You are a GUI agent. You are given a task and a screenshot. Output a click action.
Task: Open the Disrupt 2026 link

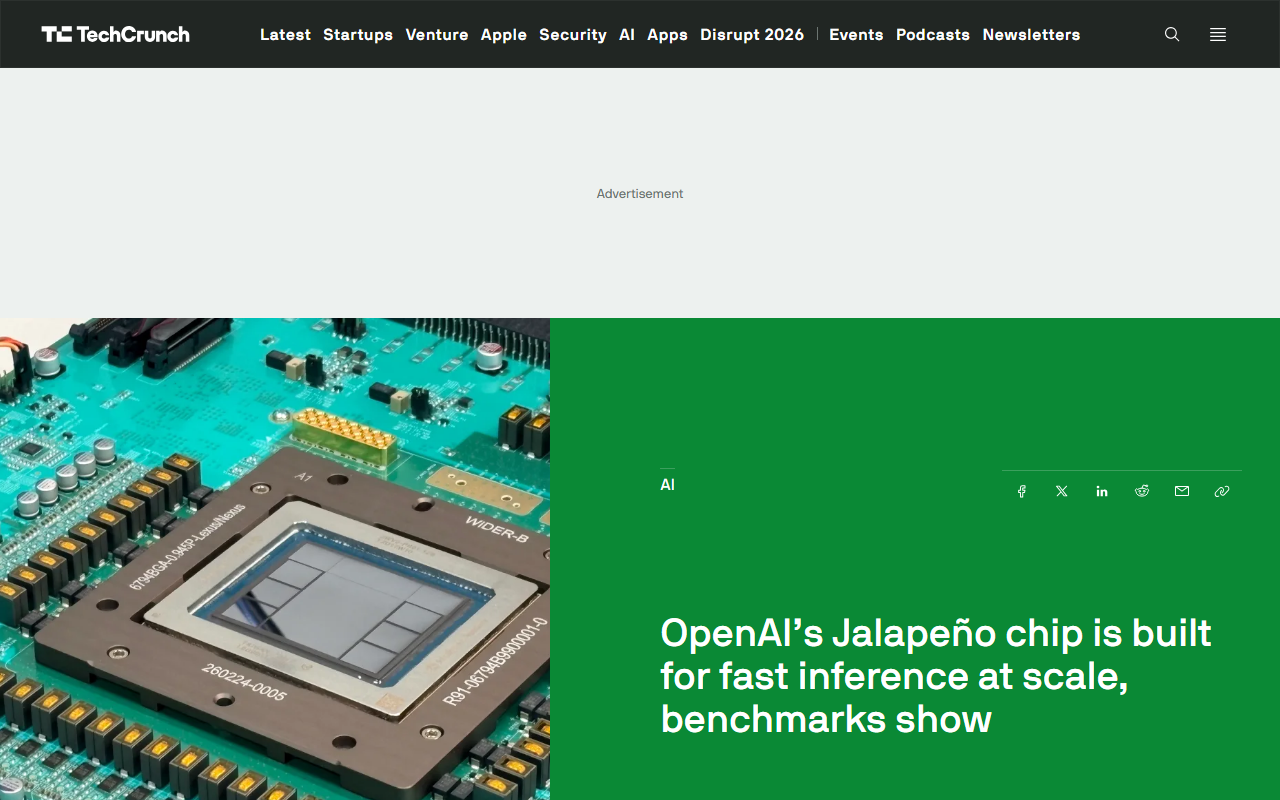pyautogui.click(x=752, y=34)
